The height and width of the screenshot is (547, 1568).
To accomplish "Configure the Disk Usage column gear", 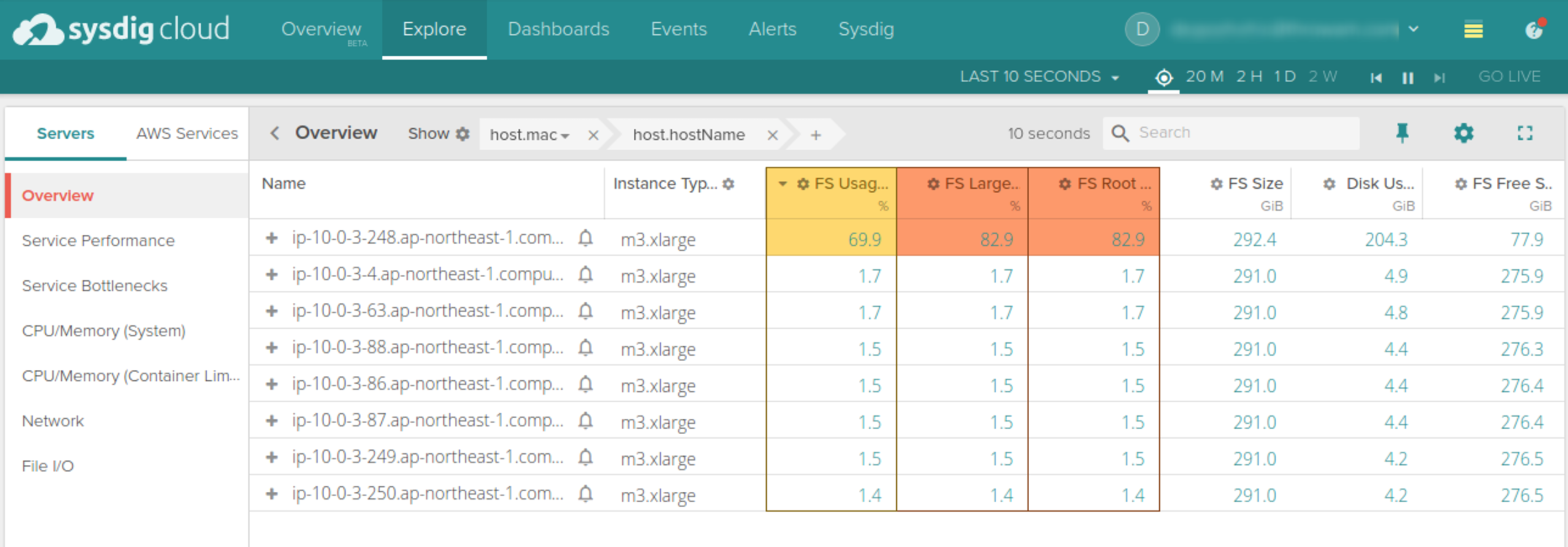I will 1329,184.
